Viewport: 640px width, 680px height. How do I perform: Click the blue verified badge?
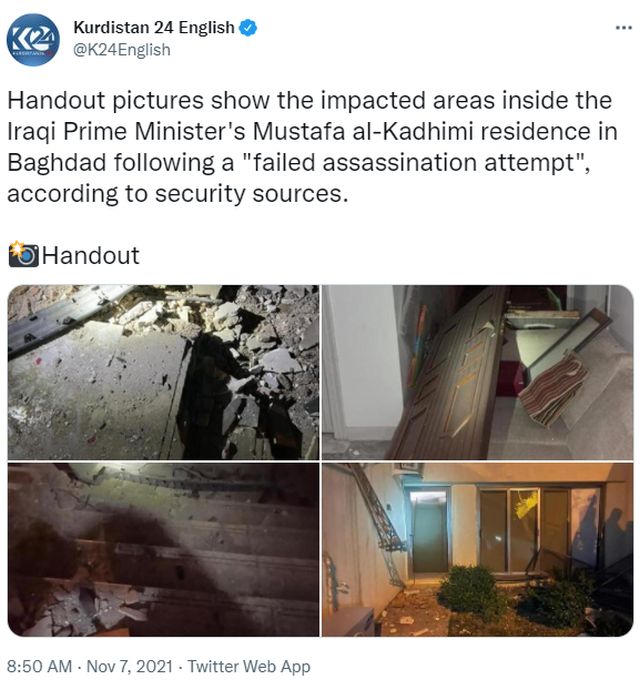[x=248, y=28]
